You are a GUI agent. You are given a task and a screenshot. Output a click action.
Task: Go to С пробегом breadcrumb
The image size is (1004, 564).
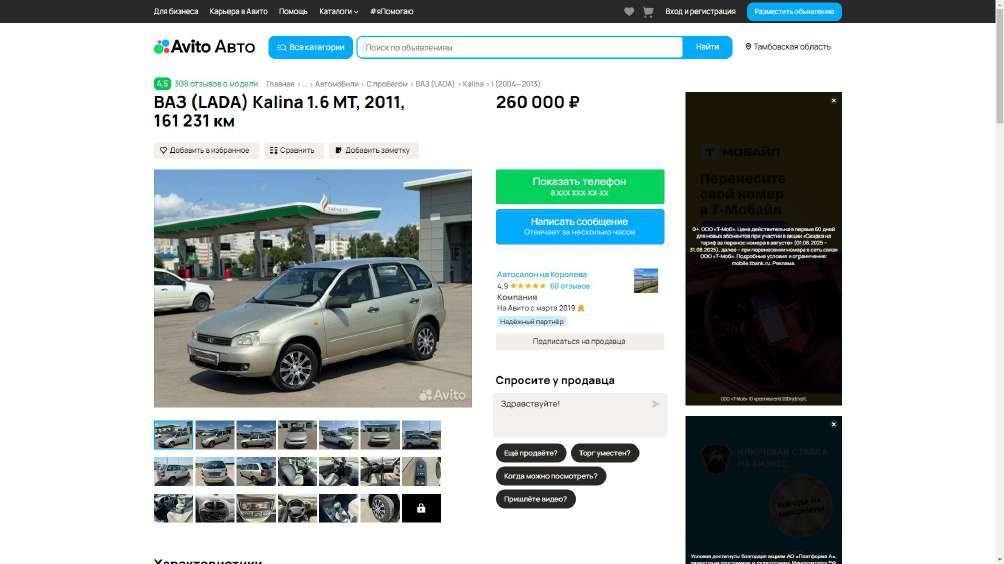[387, 84]
